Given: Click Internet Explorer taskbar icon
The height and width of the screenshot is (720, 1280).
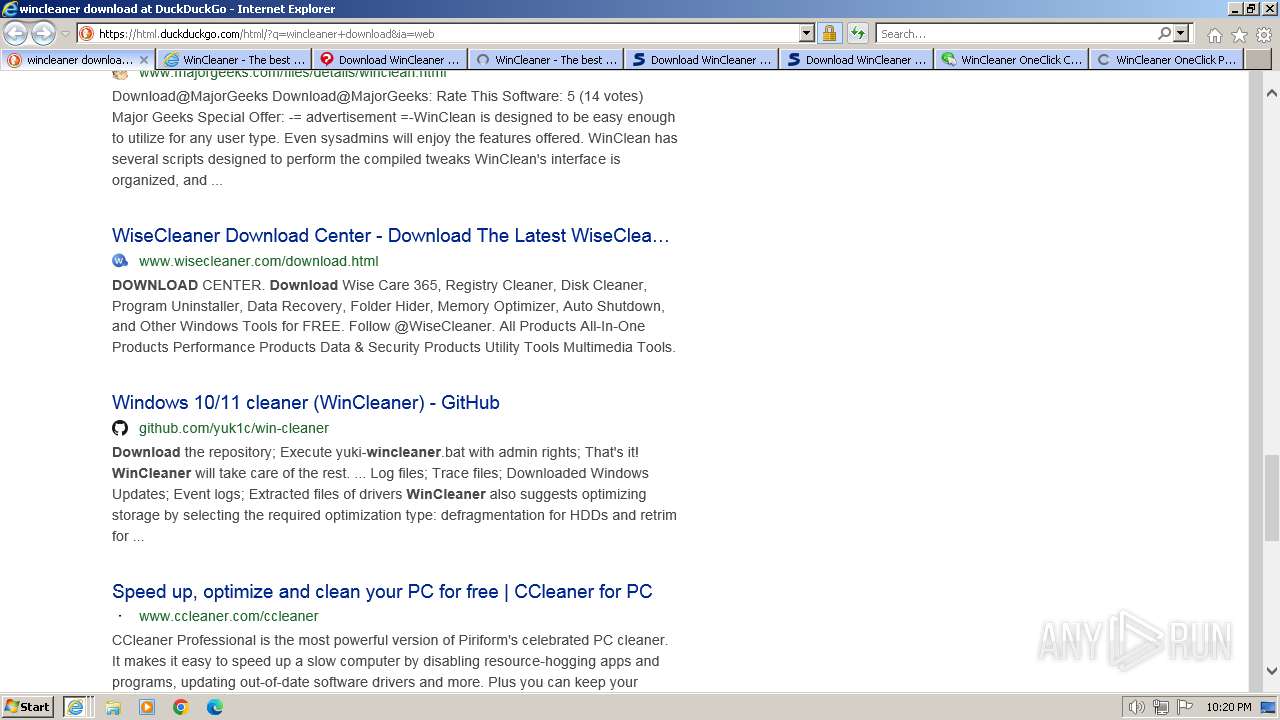Looking at the screenshot, I should pos(75,707).
